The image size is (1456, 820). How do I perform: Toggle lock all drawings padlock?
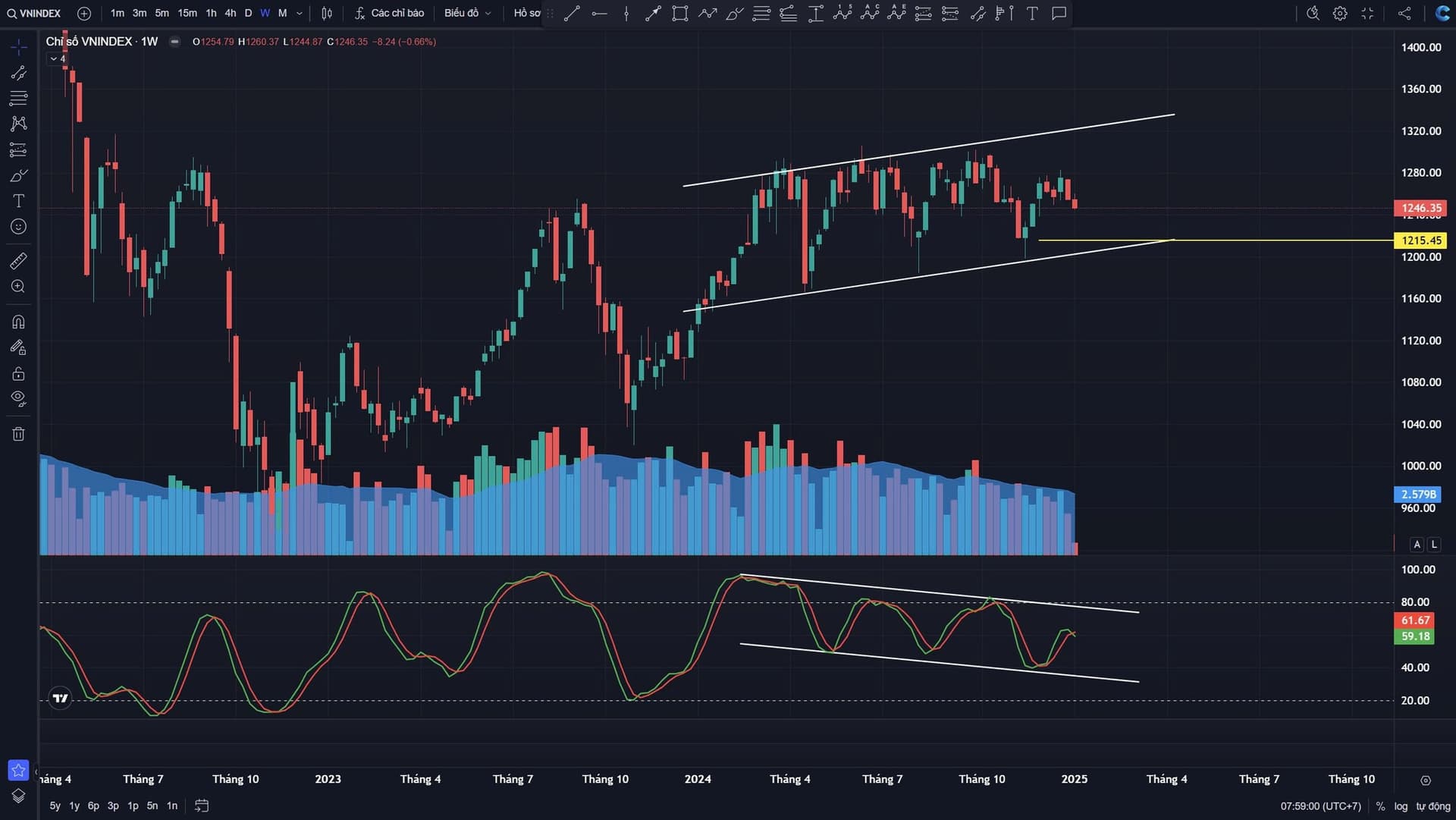click(x=18, y=373)
